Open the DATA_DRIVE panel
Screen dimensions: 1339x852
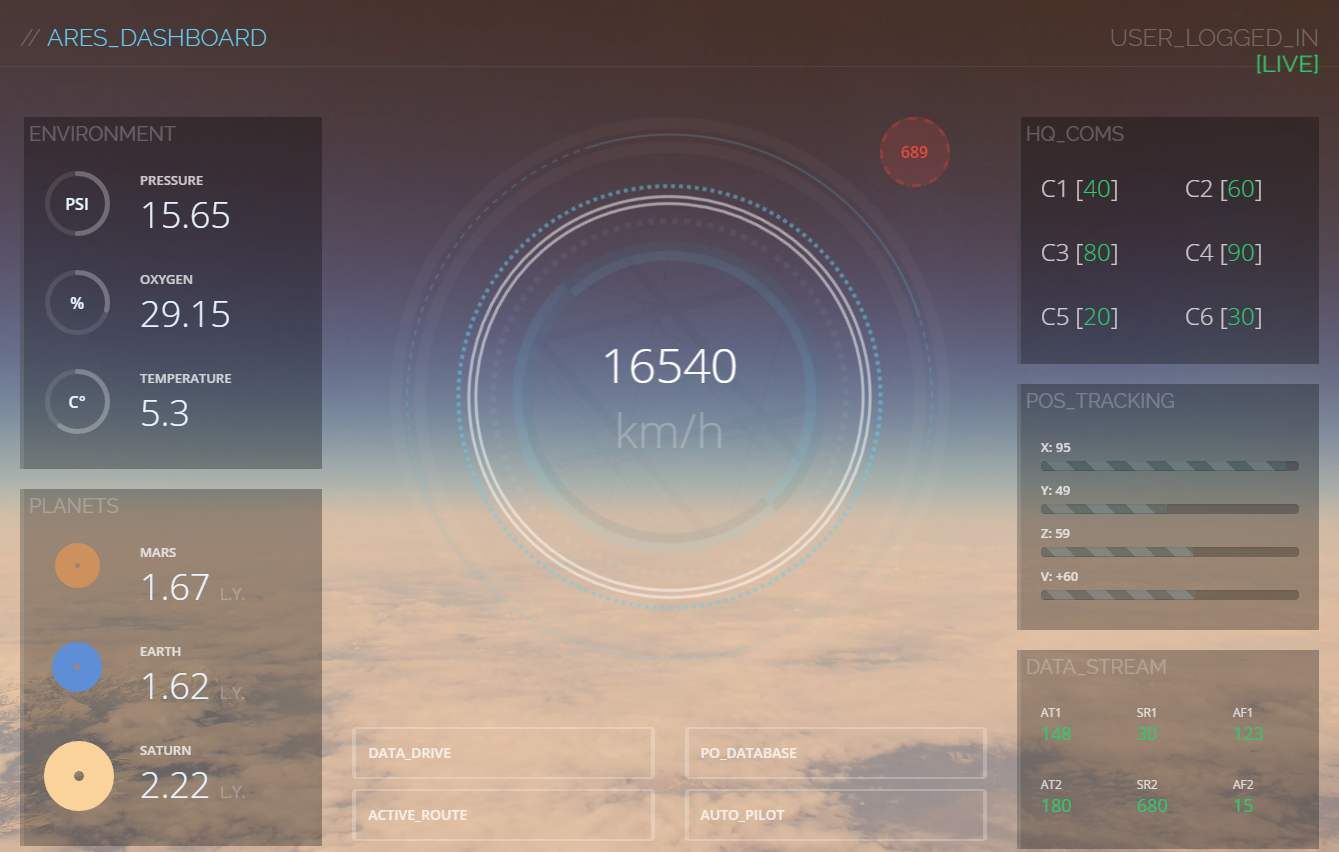tap(503, 752)
